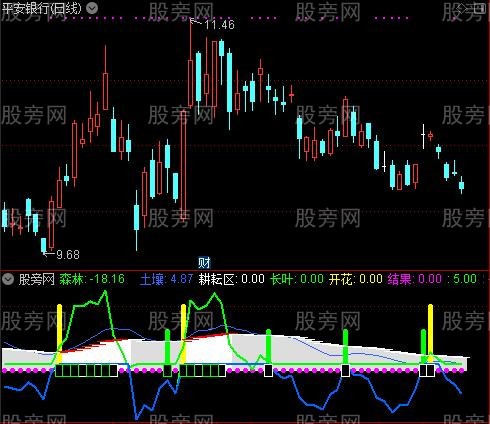490x424 pixels.
Task: Select the 结果: 0.00 indicator value
Action: pyautogui.click(x=414, y=279)
